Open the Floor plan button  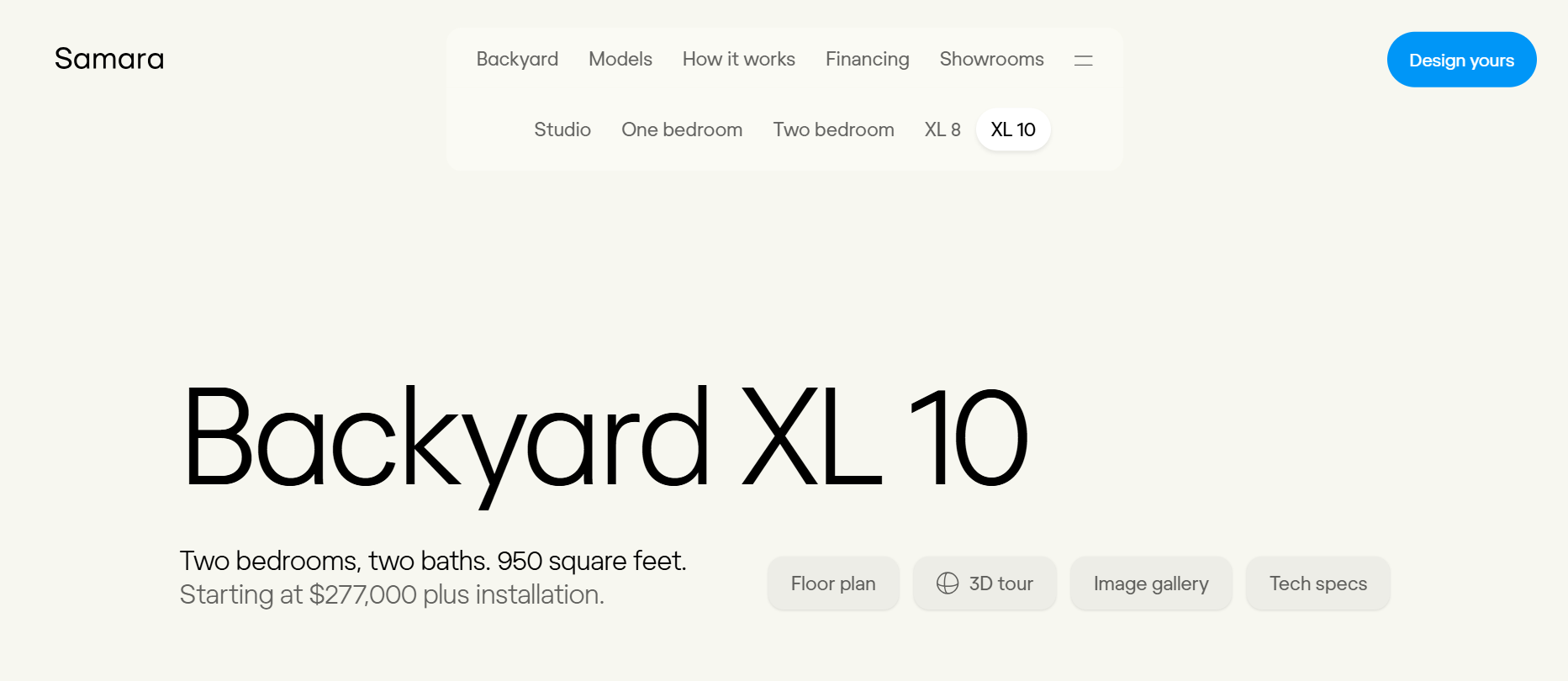(x=833, y=583)
